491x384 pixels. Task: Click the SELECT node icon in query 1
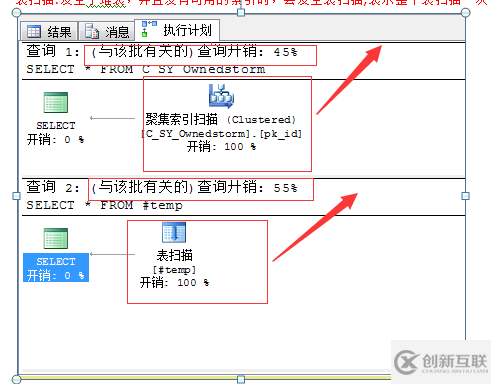point(56,103)
